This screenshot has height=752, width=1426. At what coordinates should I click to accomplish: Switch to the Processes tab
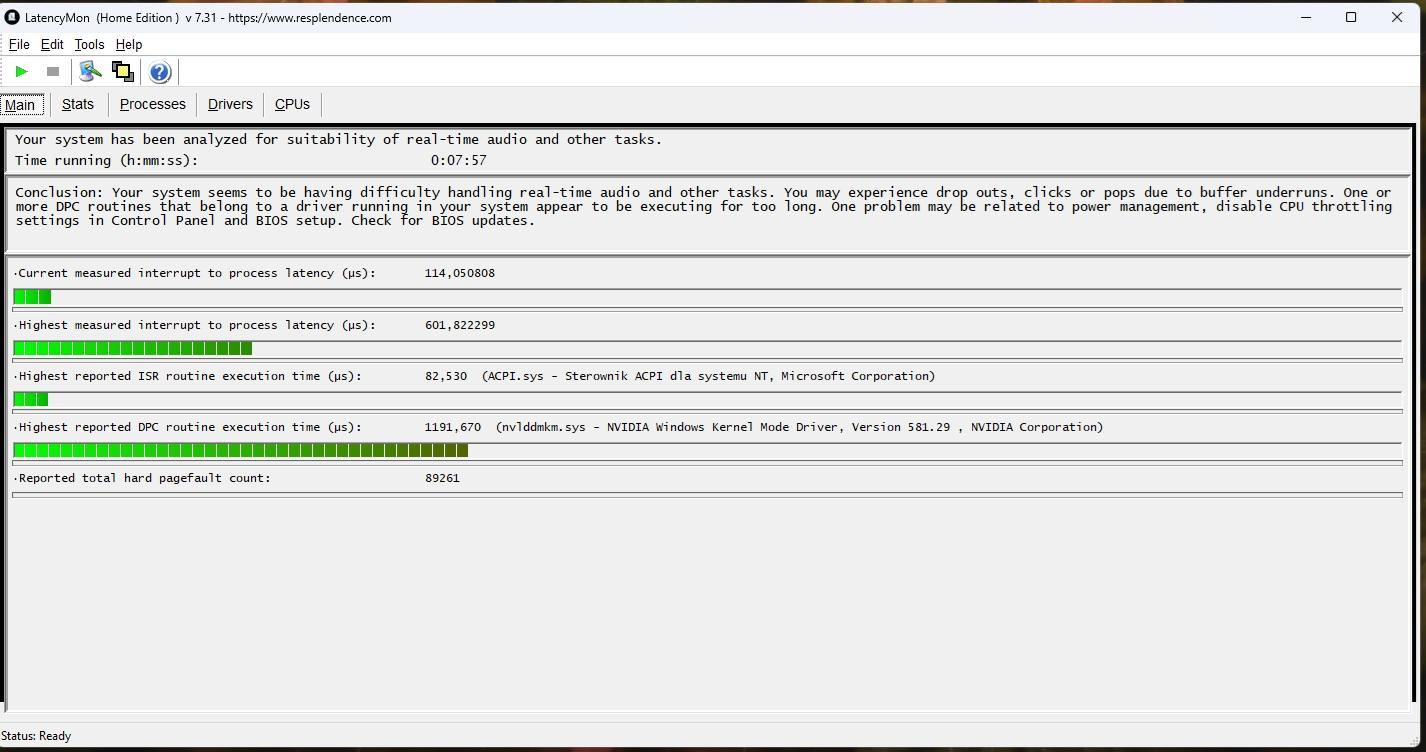(152, 104)
